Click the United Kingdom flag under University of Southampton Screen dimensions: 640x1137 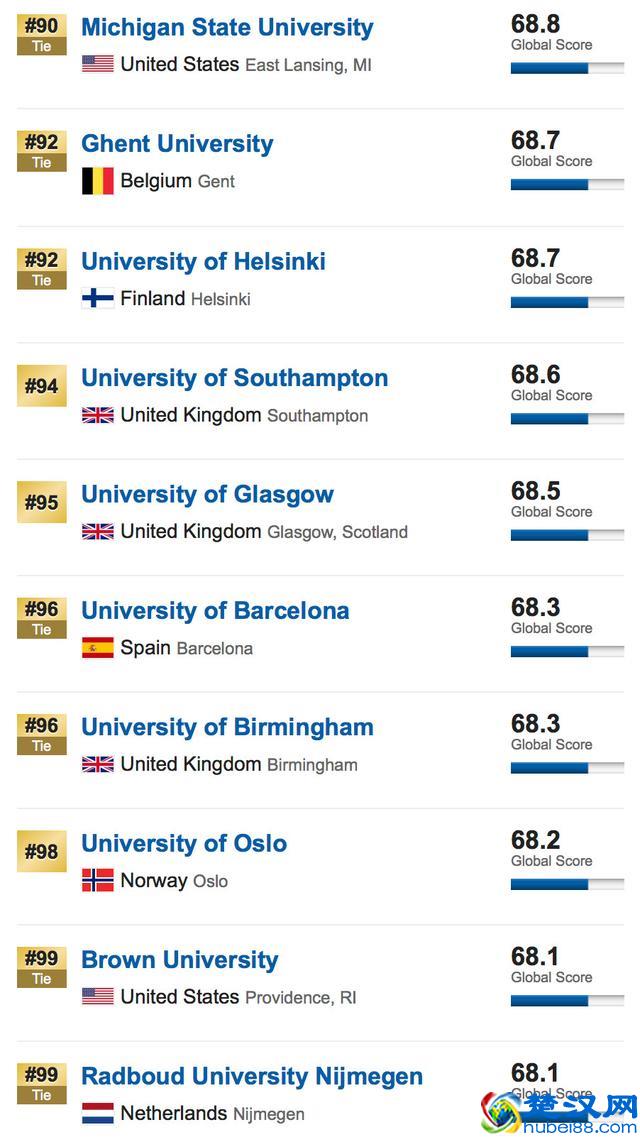(x=95, y=415)
